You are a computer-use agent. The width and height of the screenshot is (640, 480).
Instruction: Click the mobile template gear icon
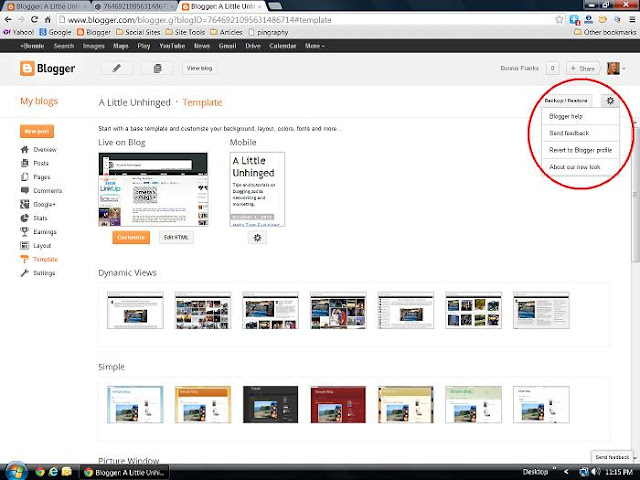pos(257,238)
